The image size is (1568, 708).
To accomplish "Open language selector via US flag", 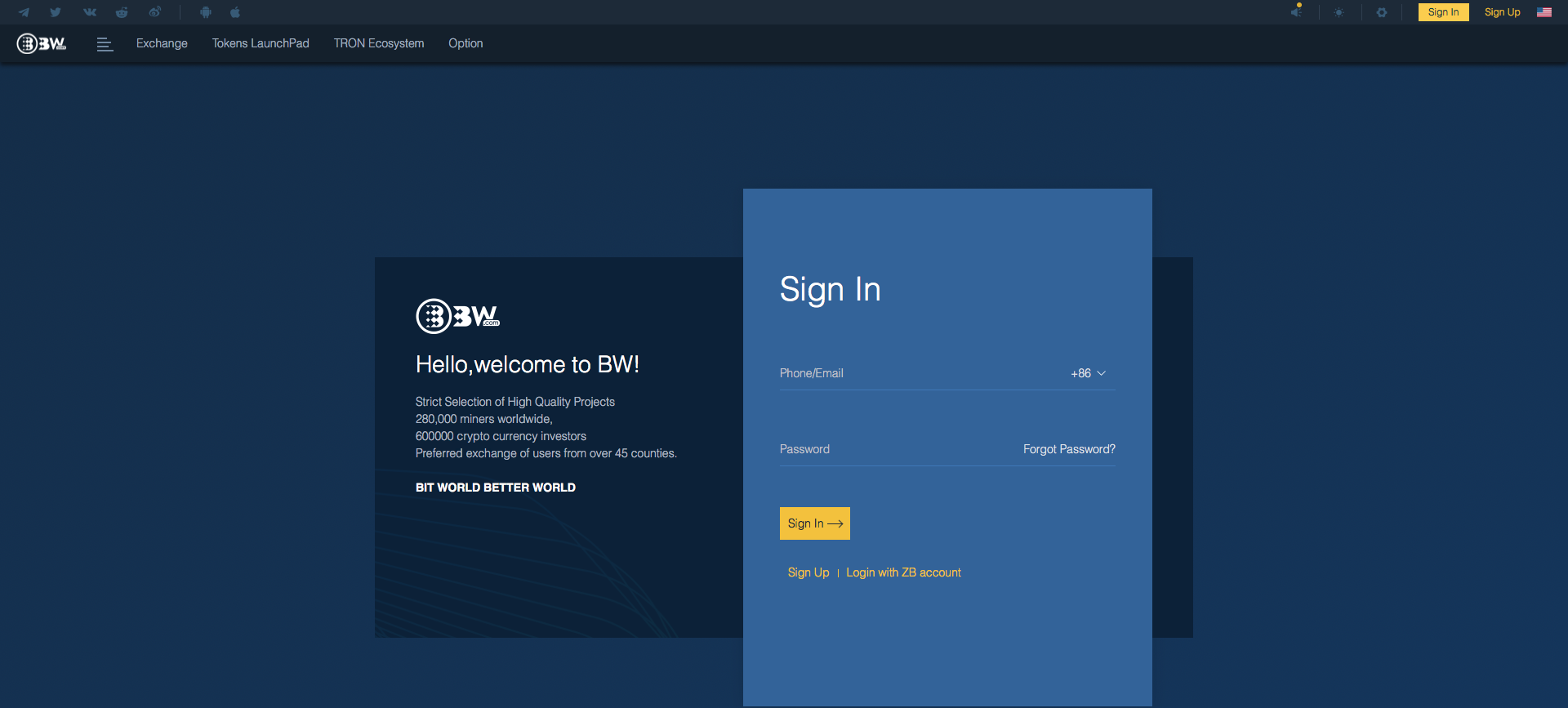I will tap(1544, 12).
